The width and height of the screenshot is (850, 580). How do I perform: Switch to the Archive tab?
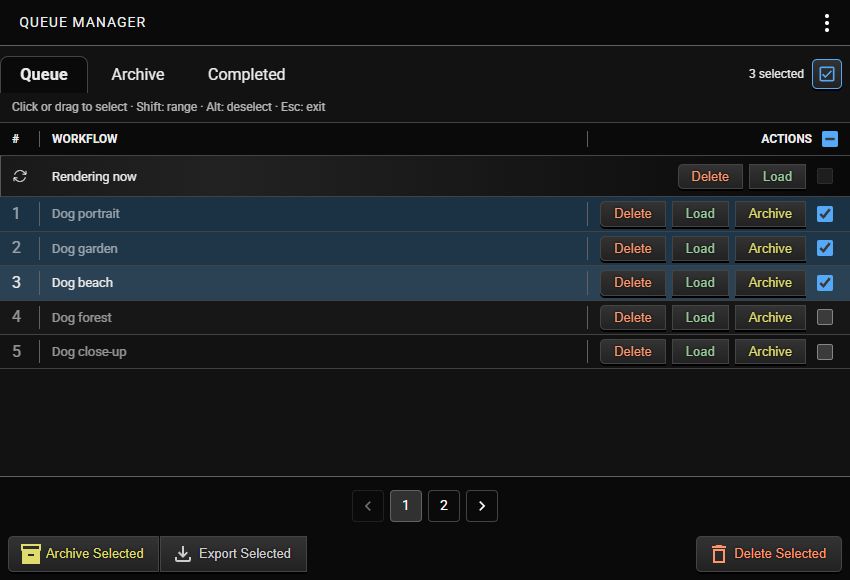[x=138, y=74]
